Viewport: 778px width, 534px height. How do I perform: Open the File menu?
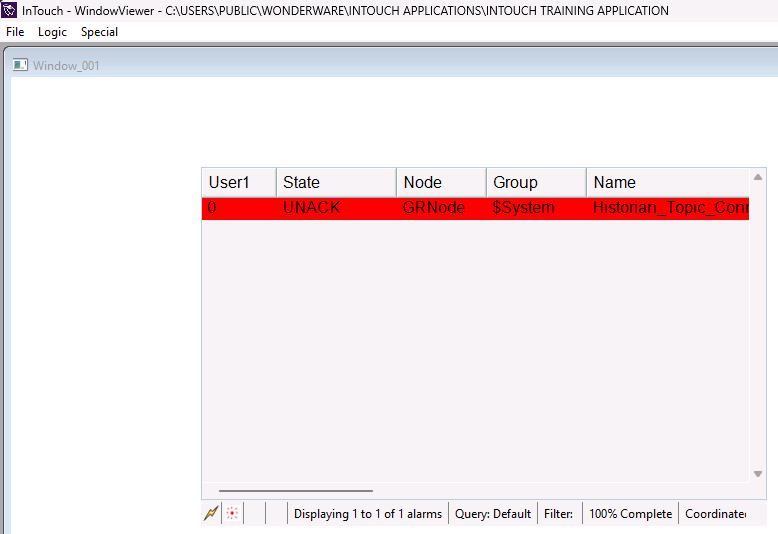click(15, 32)
